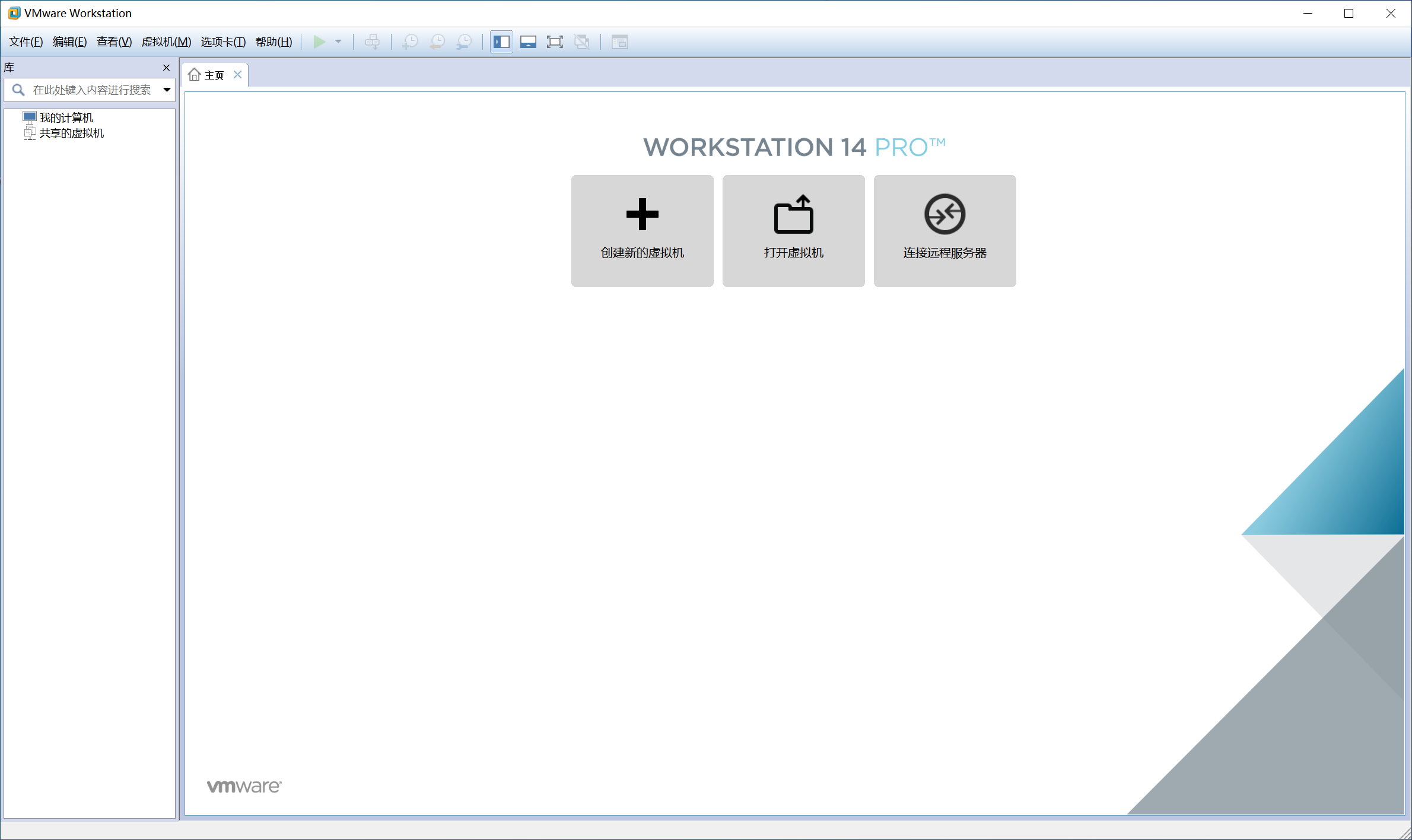Click the revert to snapshot toolbar icon

click(x=437, y=42)
